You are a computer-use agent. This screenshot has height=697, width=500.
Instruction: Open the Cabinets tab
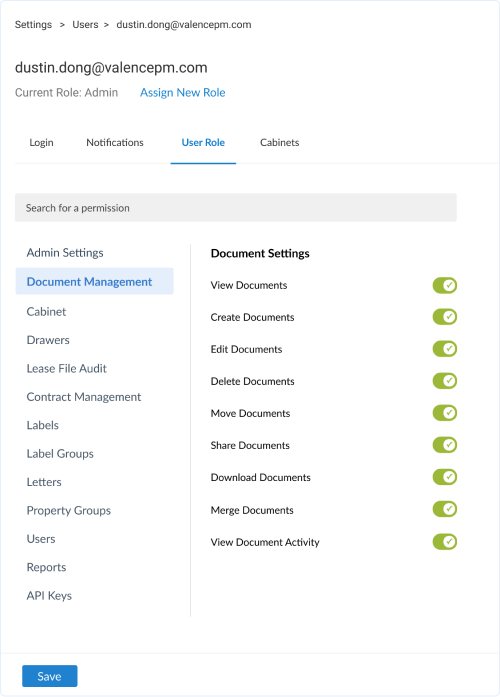click(280, 143)
